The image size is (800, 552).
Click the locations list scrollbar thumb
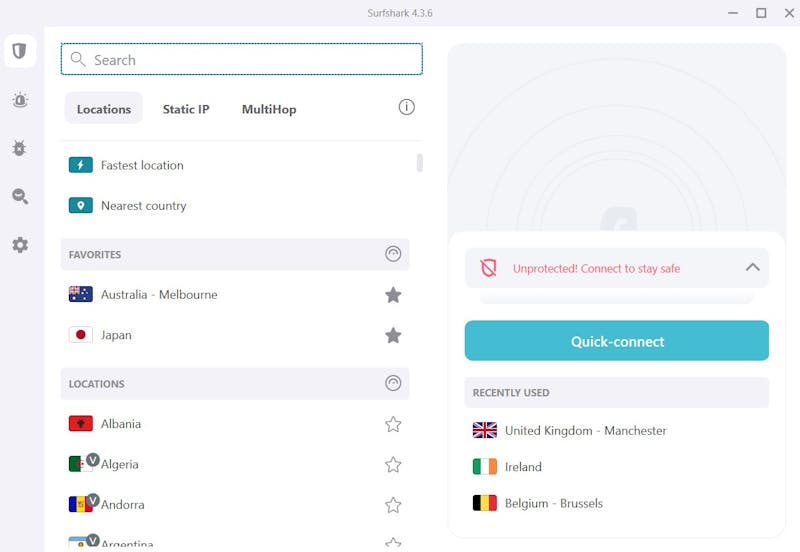point(420,163)
